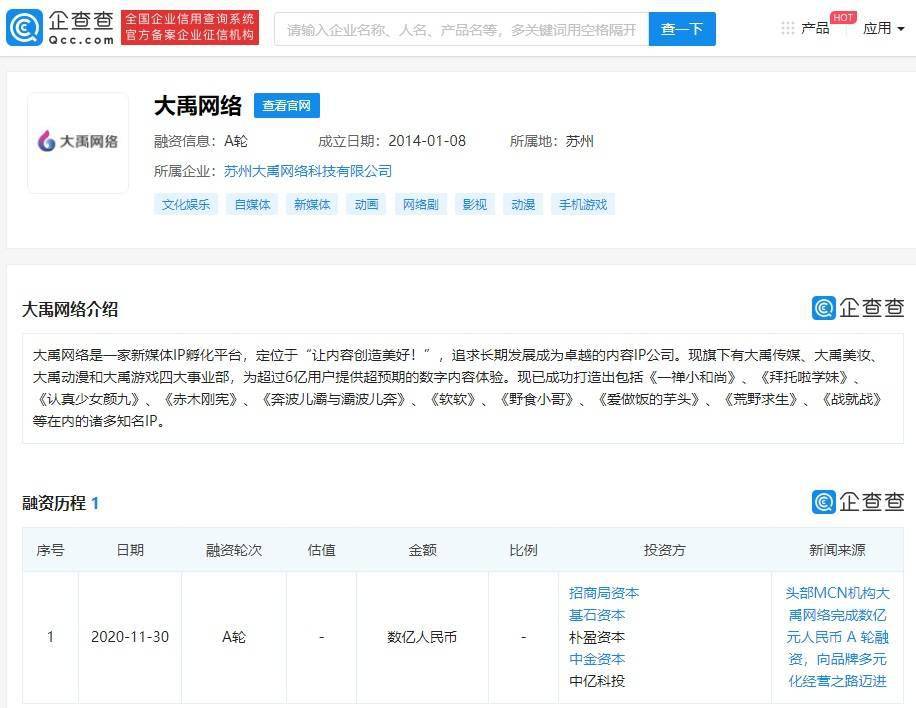This screenshot has width=916, height=708.
Task: Select the 自媒体 tag
Action: click(x=252, y=205)
